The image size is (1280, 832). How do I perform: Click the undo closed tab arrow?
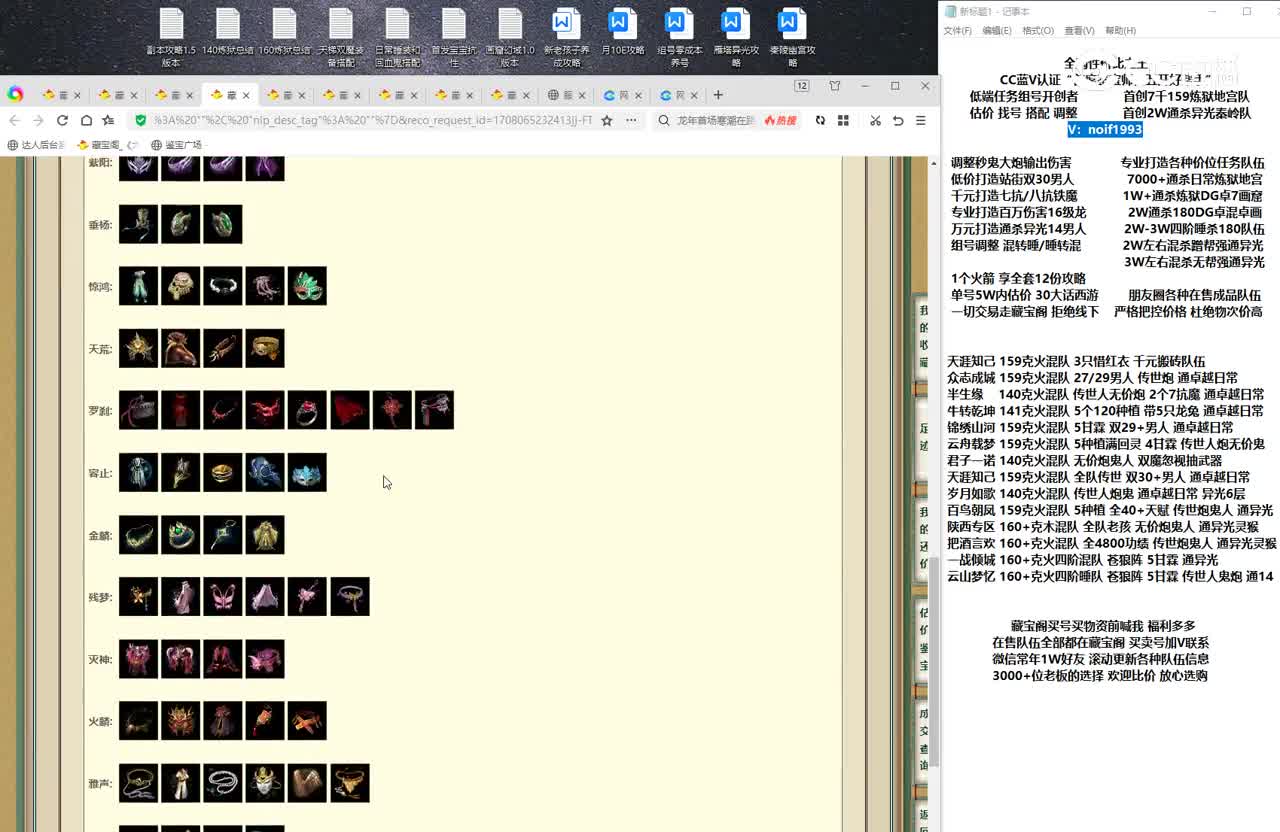(x=898, y=120)
